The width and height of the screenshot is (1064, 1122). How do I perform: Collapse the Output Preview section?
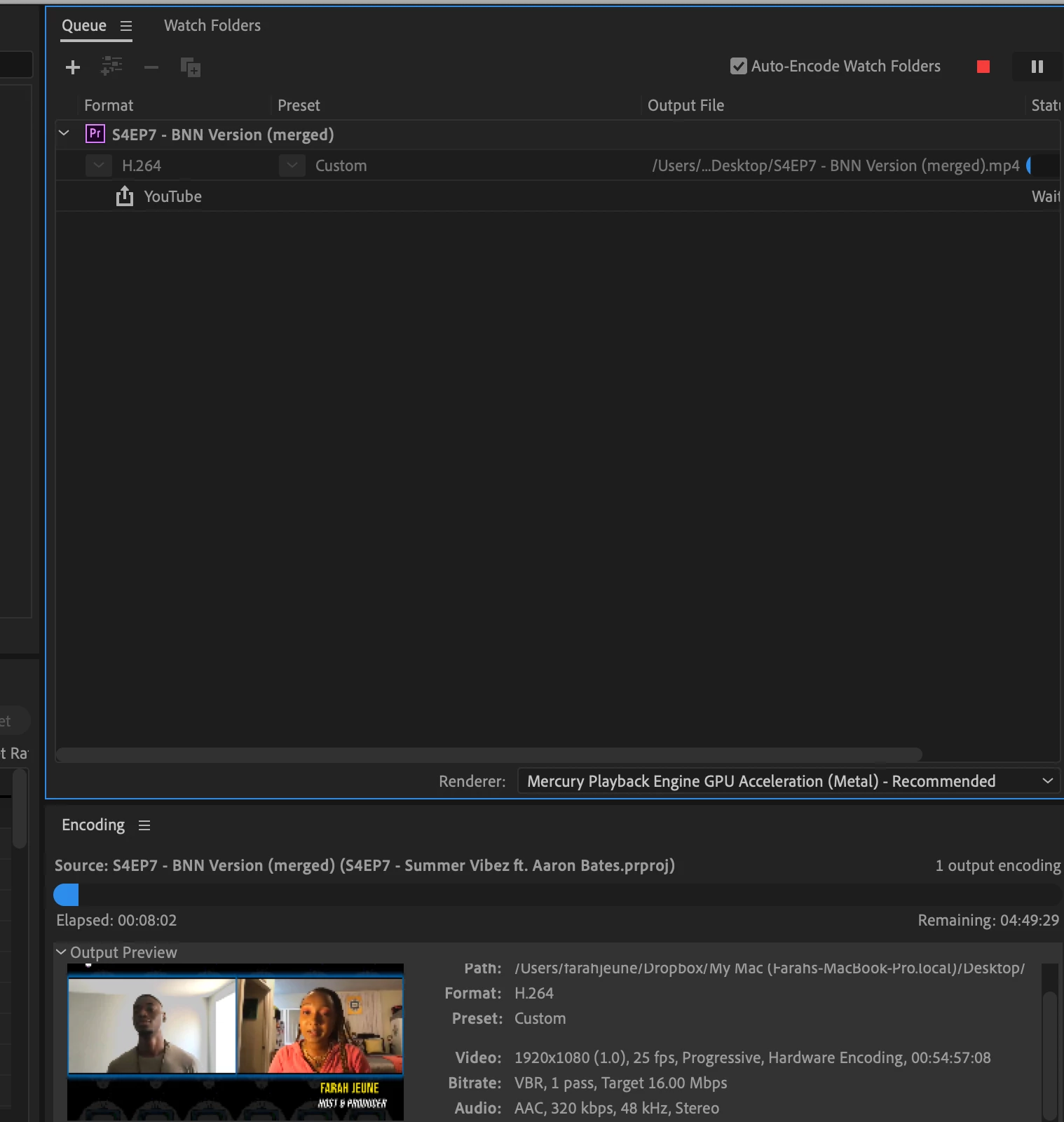point(61,952)
